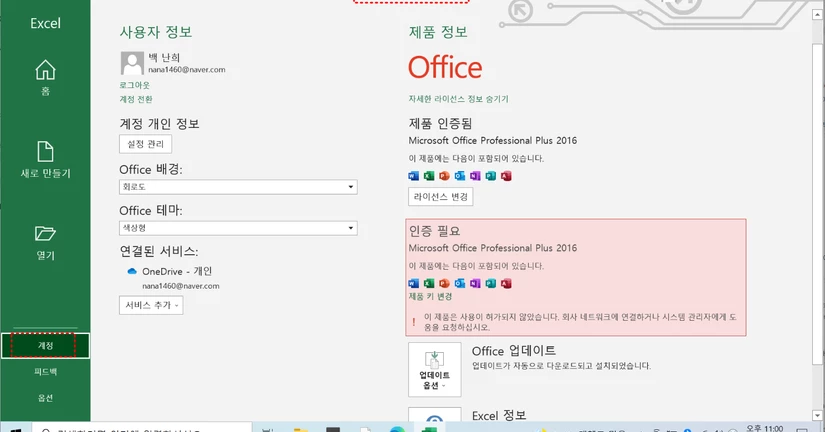Click the taskbar clock showing 오후 11:00
The height and width of the screenshot is (432, 825).
[x=764, y=428]
